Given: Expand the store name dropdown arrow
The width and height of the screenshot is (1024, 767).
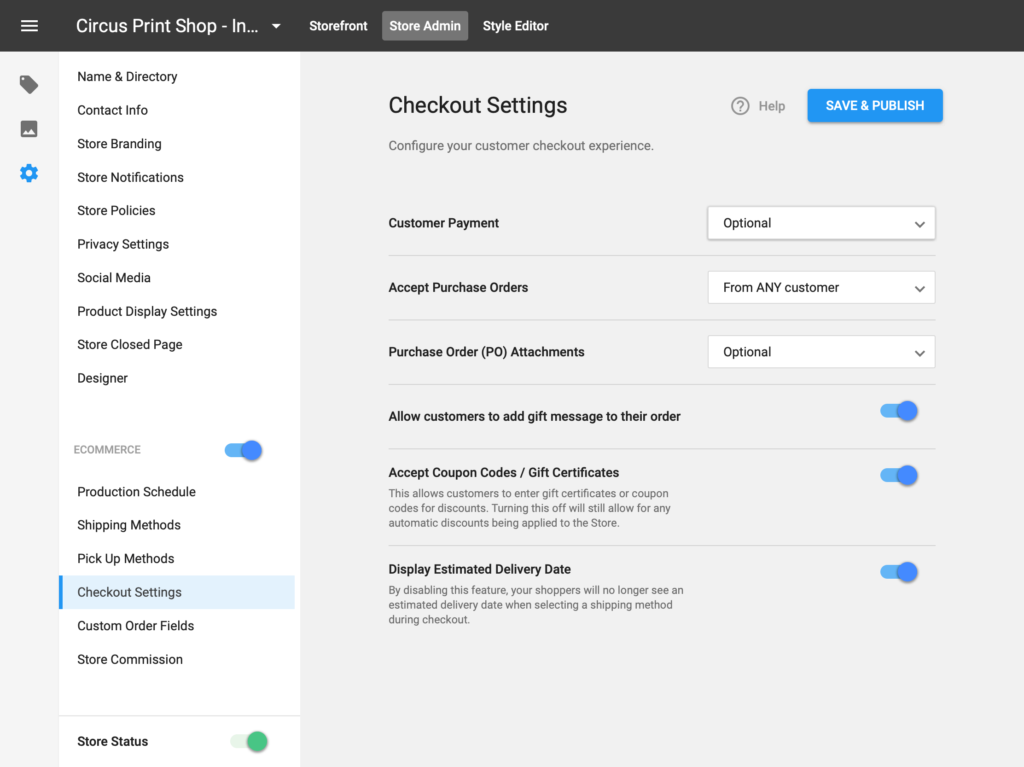Looking at the screenshot, I should (x=276, y=26).
